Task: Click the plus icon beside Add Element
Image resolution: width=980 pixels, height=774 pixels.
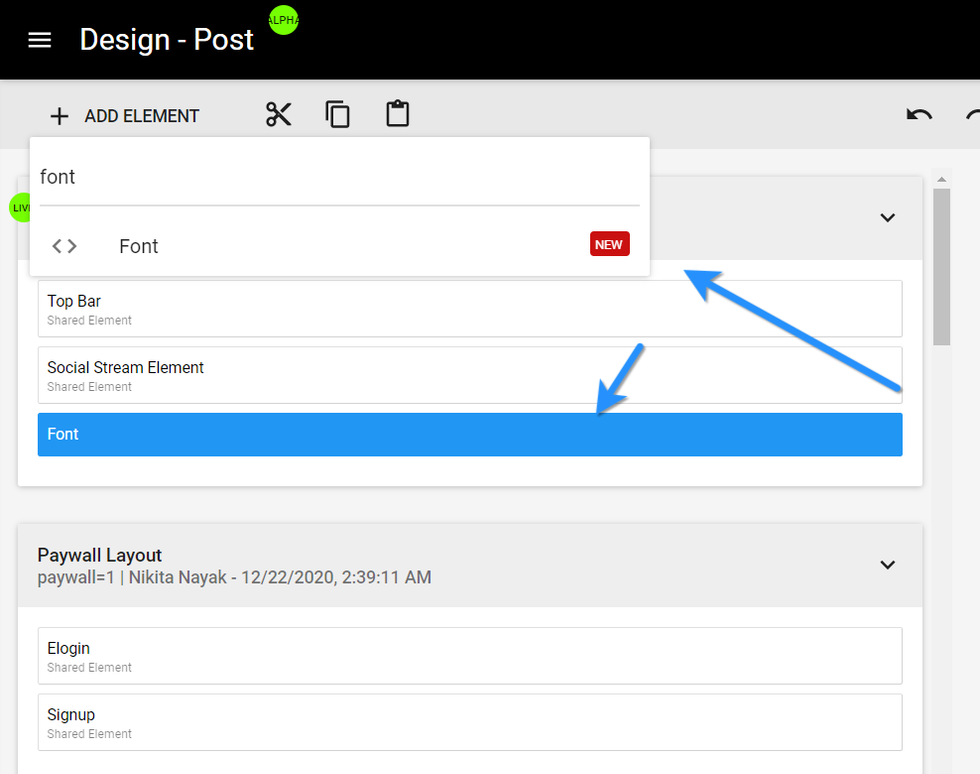Action: point(59,116)
